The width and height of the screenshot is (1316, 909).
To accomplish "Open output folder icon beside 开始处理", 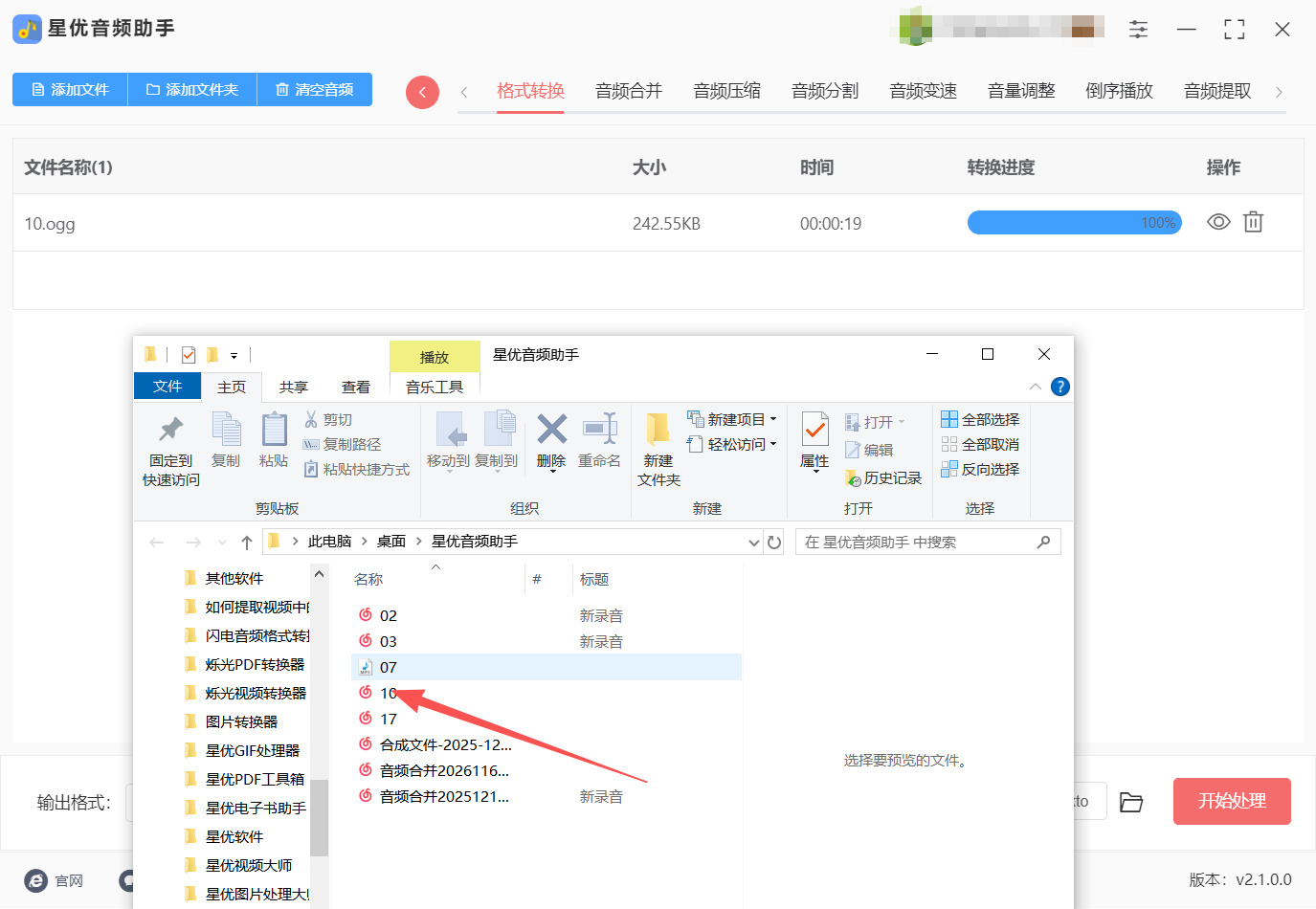I will click(x=1131, y=802).
